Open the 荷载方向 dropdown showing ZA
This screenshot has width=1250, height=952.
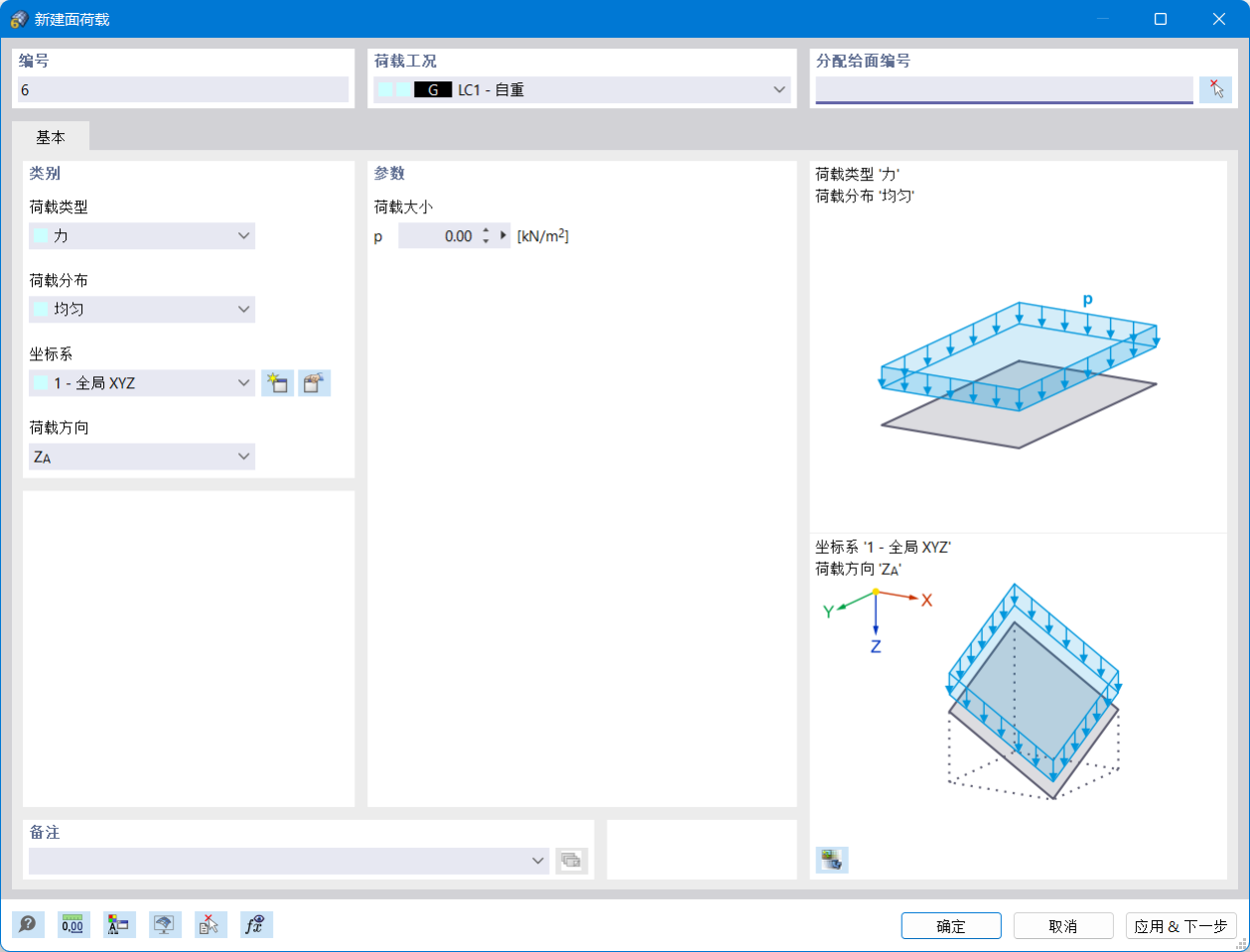coord(142,457)
